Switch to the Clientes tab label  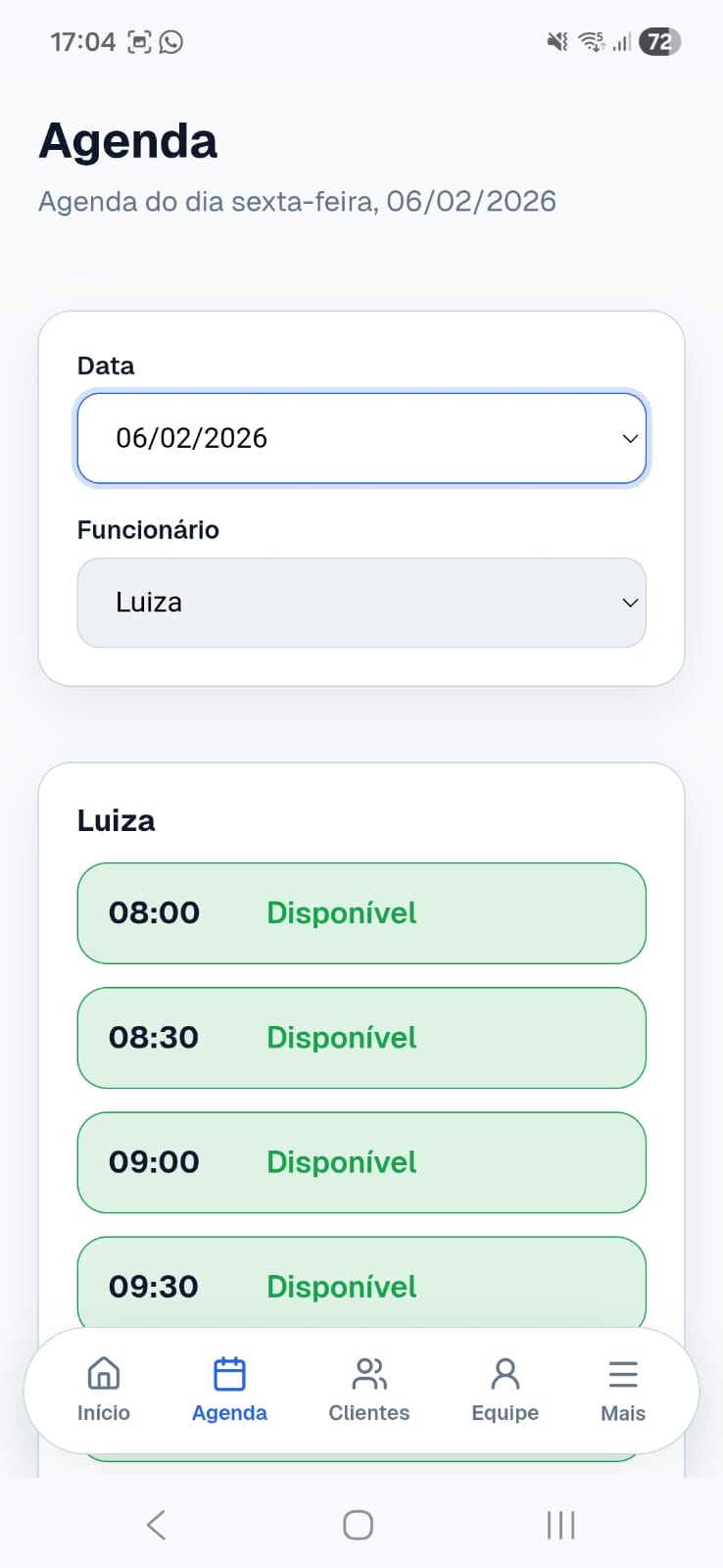369,1413
